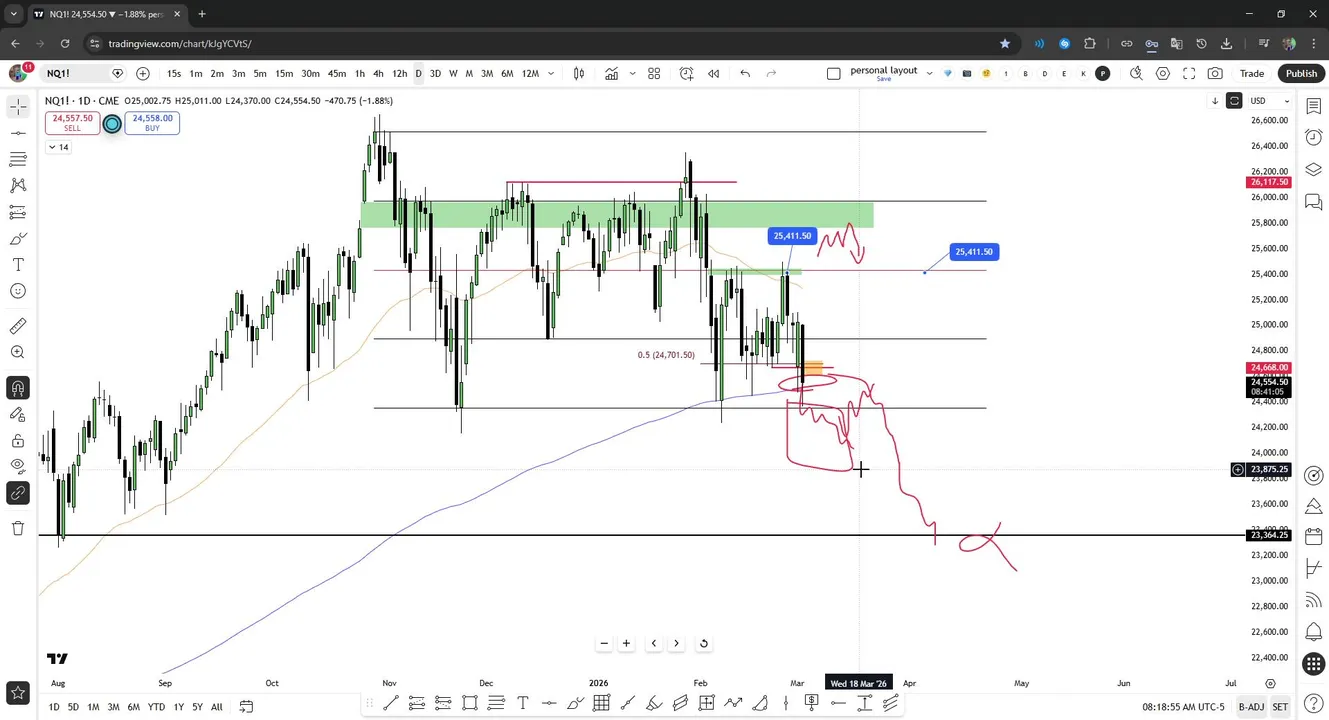
Task: Expand the indicator templates dropdown arrow
Action: [x=634, y=73]
